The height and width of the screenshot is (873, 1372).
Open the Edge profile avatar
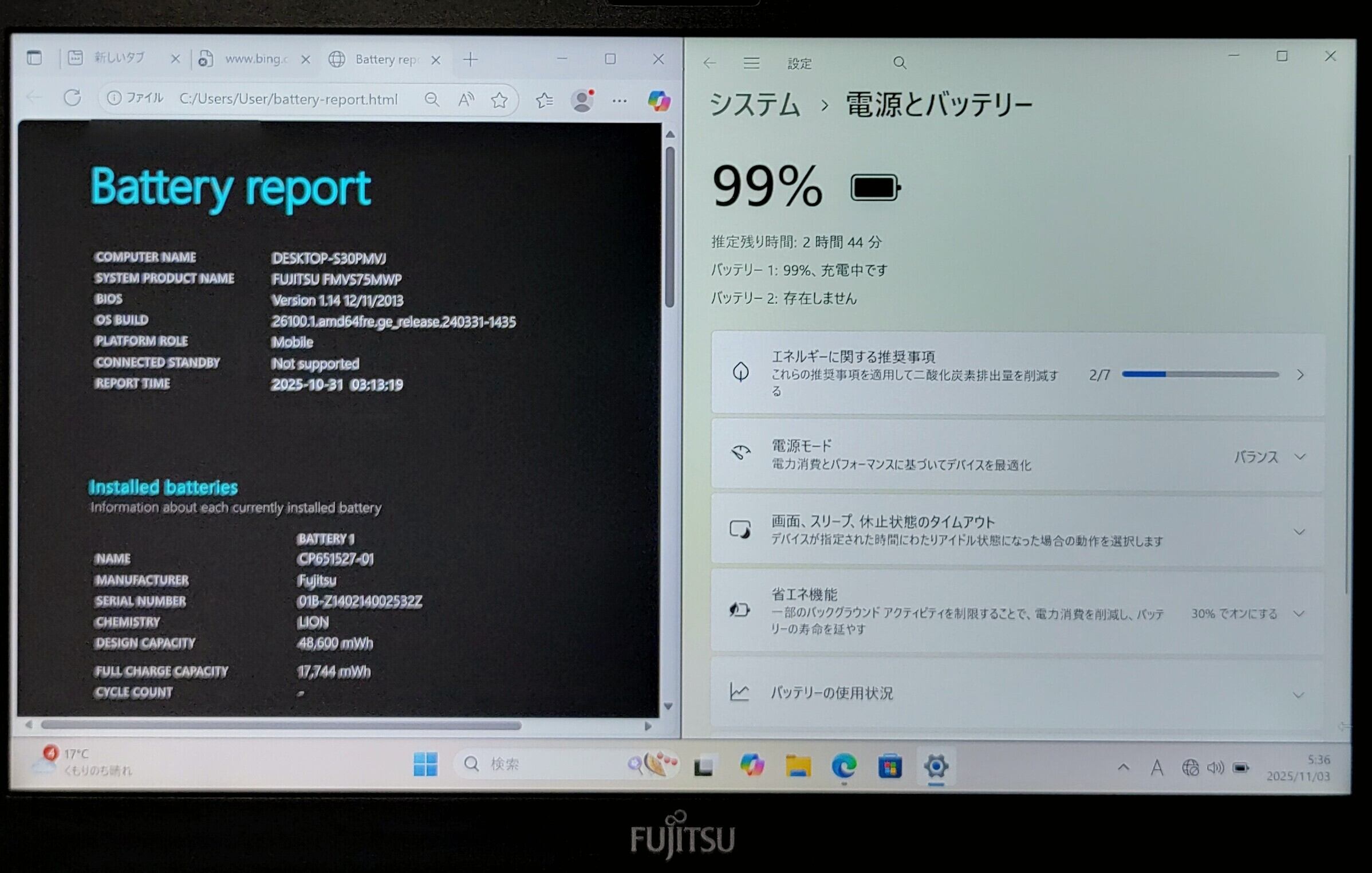click(x=582, y=101)
